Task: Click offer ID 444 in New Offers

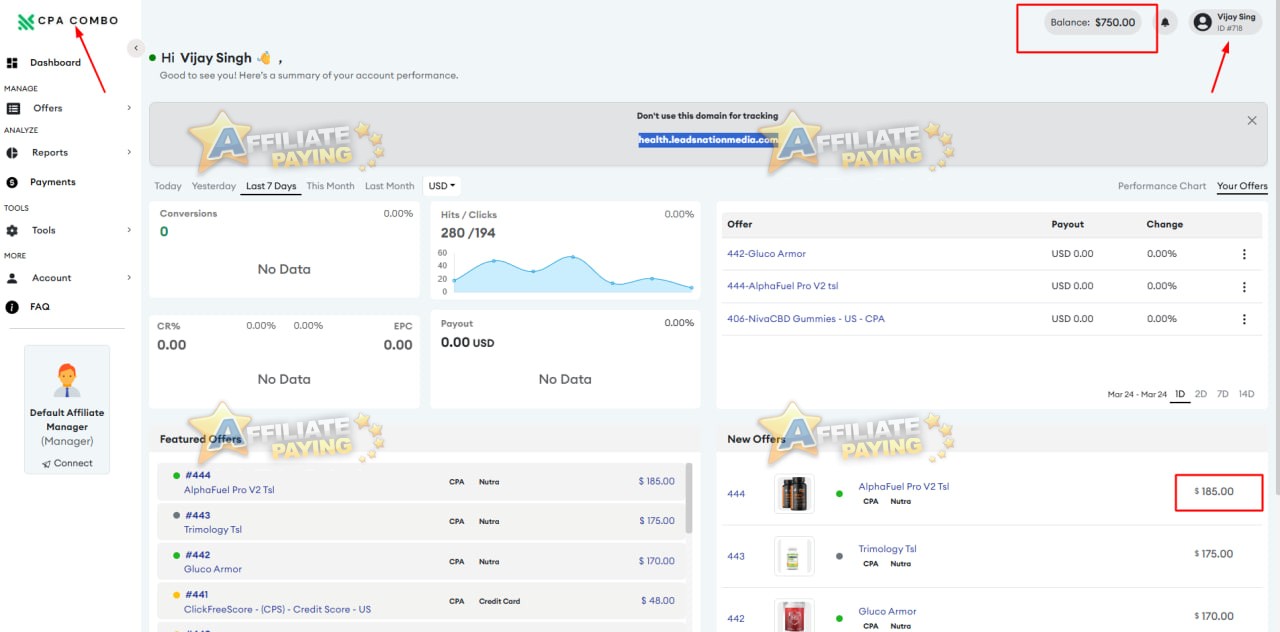Action: (x=736, y=494)
